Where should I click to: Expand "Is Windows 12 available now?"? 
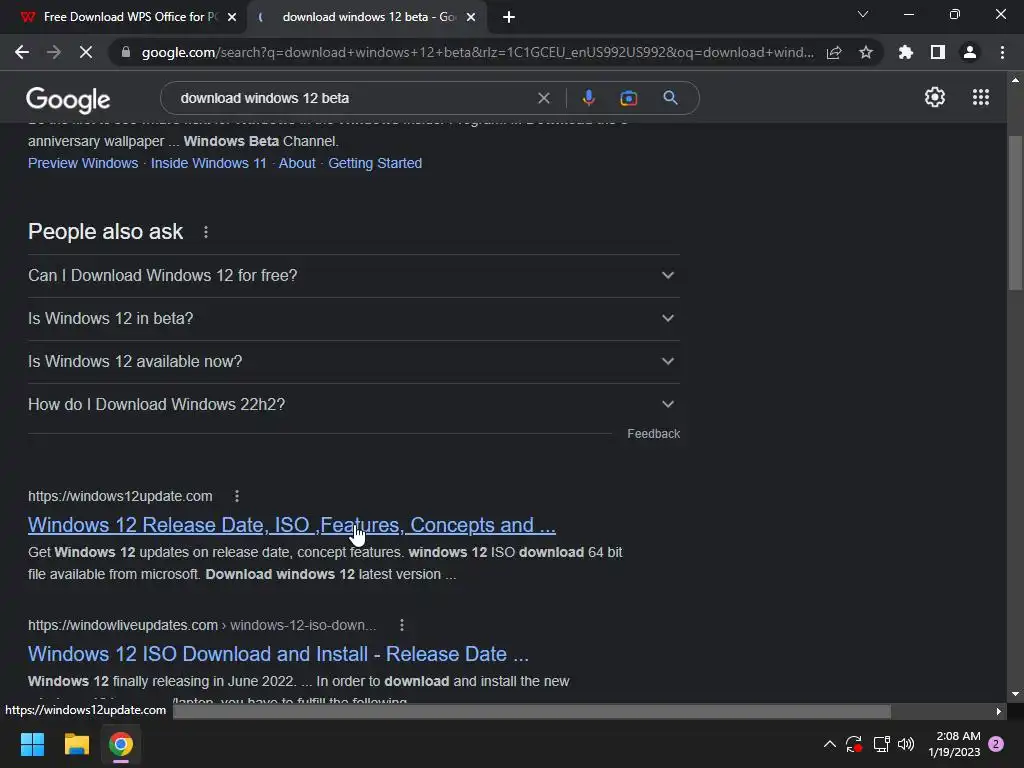point(353,362)
